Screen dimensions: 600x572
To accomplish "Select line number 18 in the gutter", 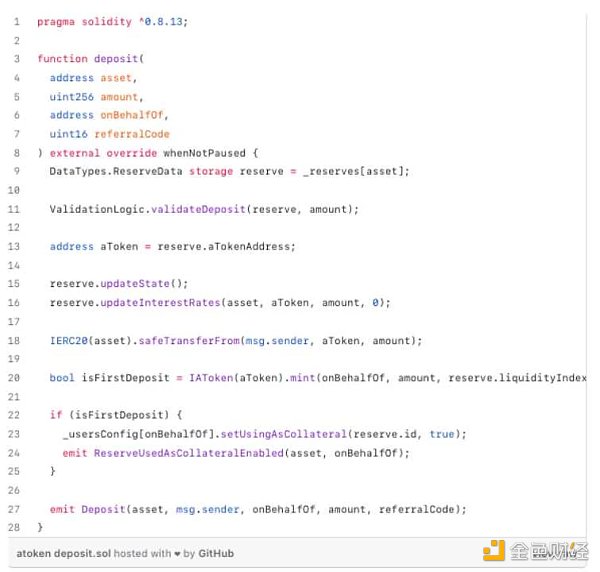I will [x=16, y=341].
